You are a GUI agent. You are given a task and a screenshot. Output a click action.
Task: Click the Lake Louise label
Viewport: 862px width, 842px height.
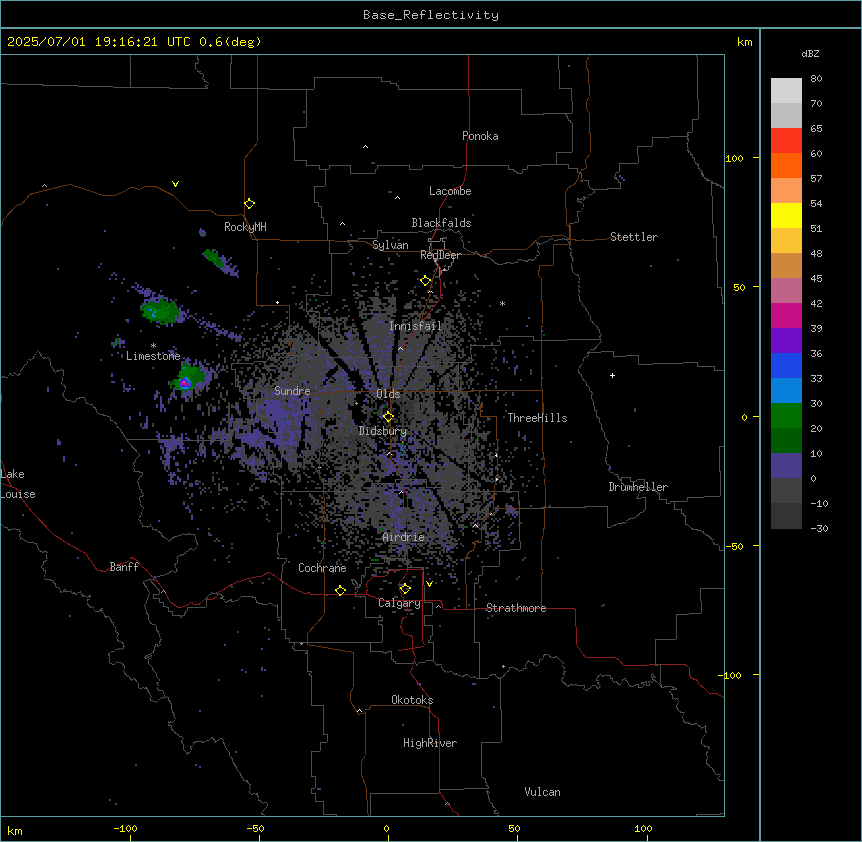(x=16, y=484)
